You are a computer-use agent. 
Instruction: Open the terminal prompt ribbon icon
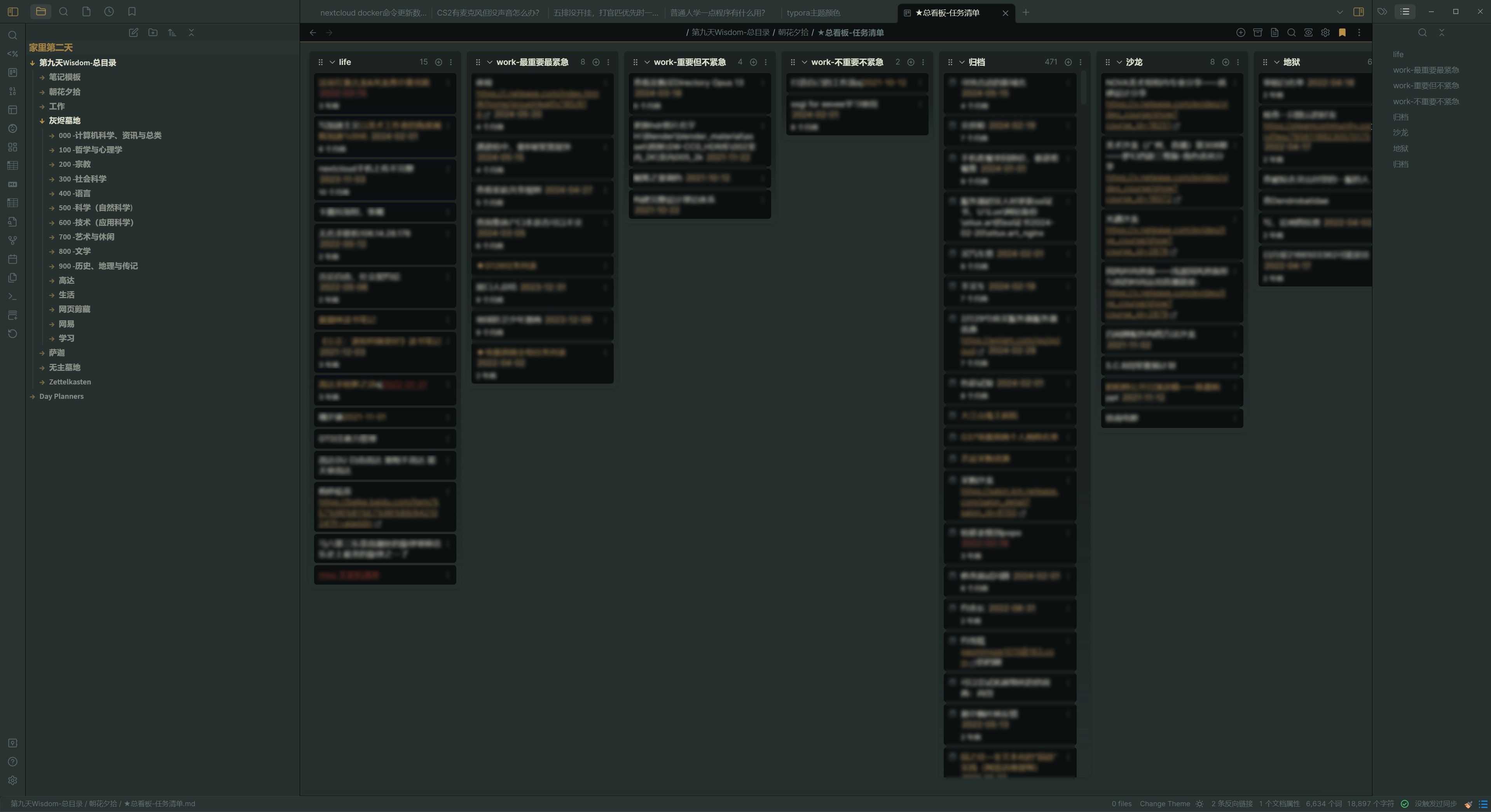tap(12, 296)
